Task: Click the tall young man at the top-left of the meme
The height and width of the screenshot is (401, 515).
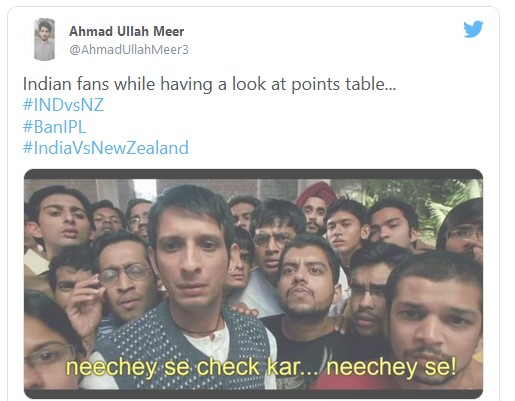Action: click(60, 220)
